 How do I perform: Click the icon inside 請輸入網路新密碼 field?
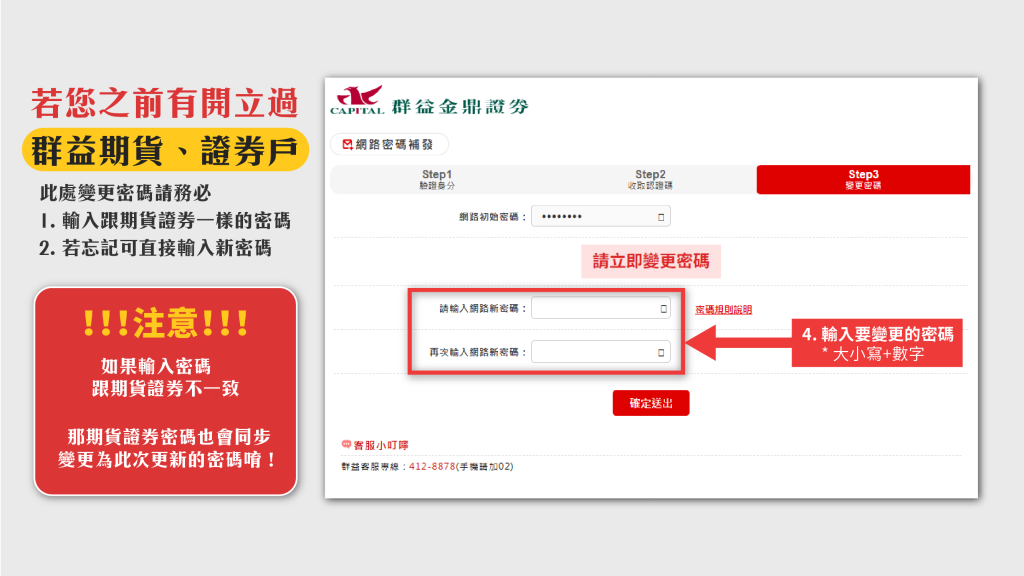661,310
